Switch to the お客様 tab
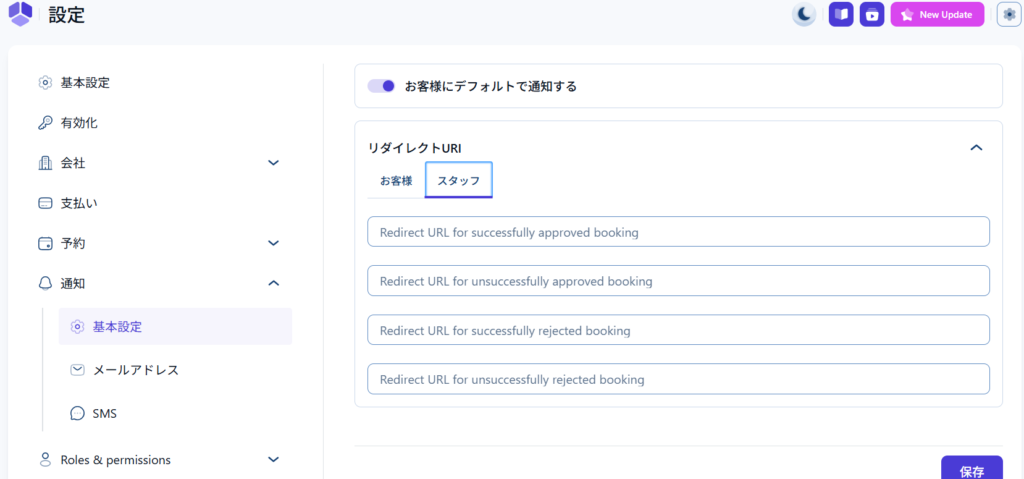The width and height of the screenshot is (1024, 479). point(396,181)
